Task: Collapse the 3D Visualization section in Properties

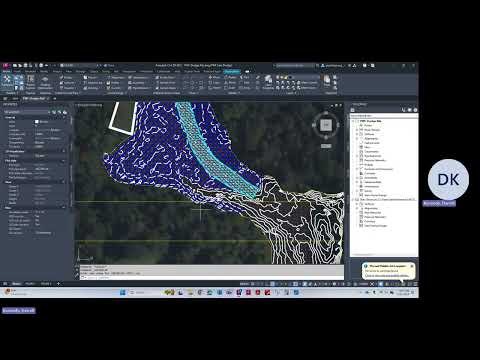Action: tap(64, 151)
